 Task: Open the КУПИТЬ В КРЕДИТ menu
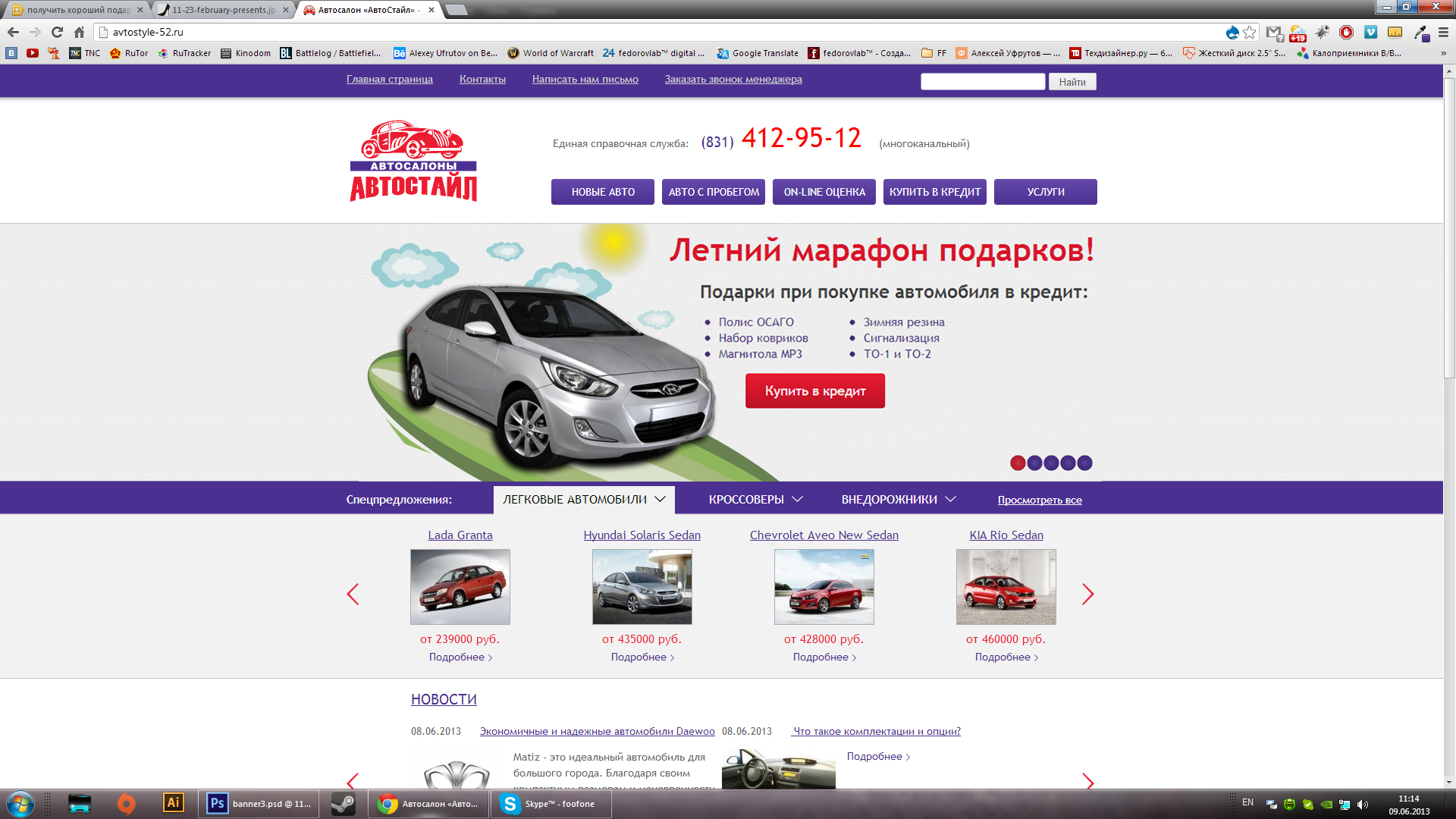click(935, 192)
